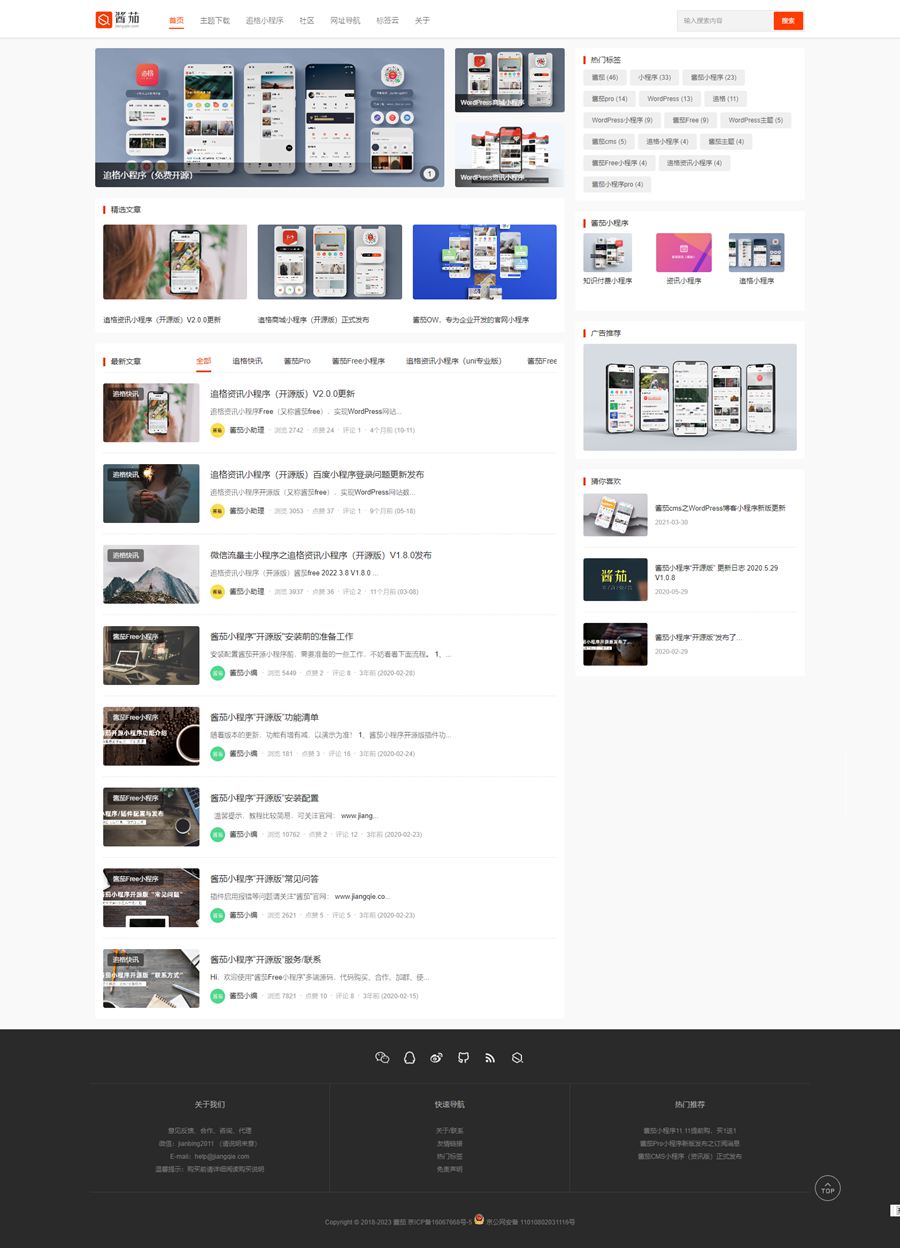The image size is (900, 1248).
Task: Click the search input field
Action: click(x=725, y=21)
